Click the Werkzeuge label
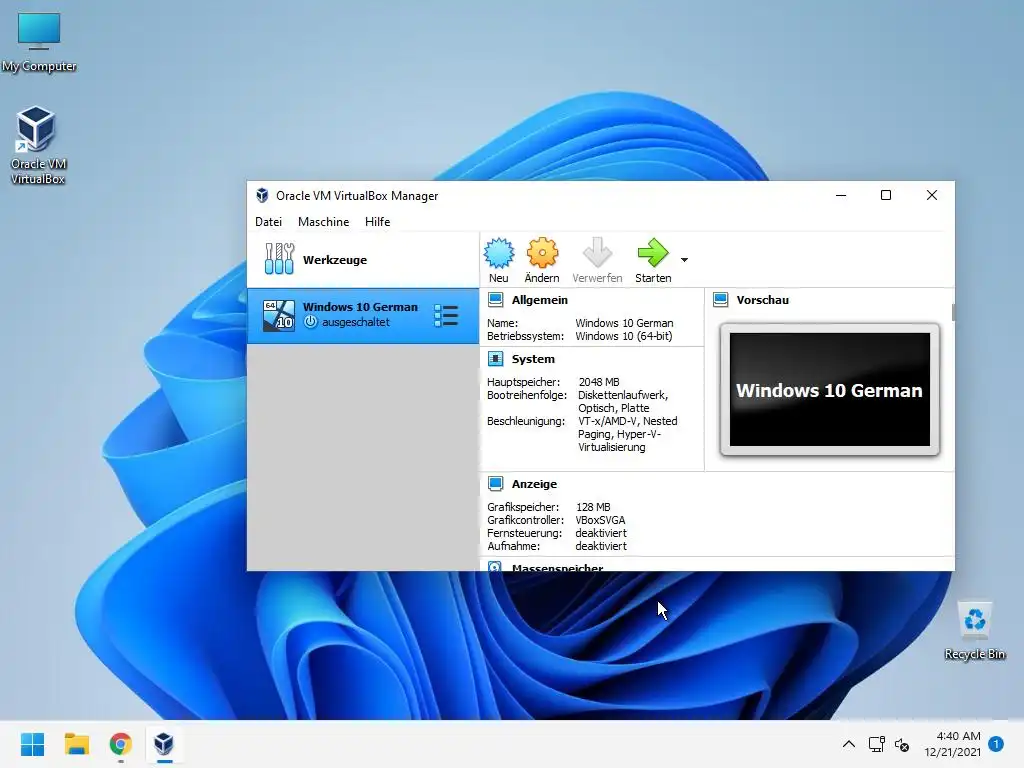 334,260
